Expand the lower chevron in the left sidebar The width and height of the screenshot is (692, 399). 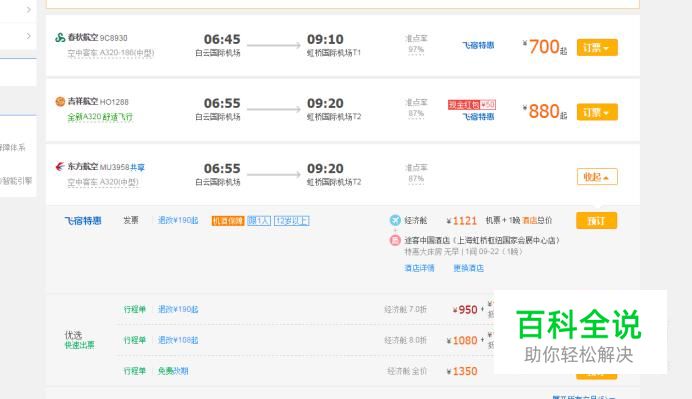click(29, 36)
